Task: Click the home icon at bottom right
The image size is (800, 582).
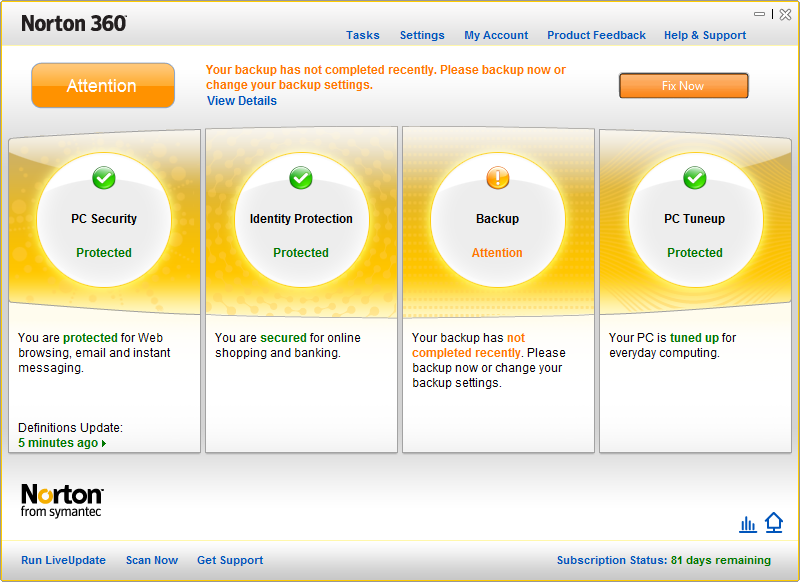Action: [x=774, y=522]
